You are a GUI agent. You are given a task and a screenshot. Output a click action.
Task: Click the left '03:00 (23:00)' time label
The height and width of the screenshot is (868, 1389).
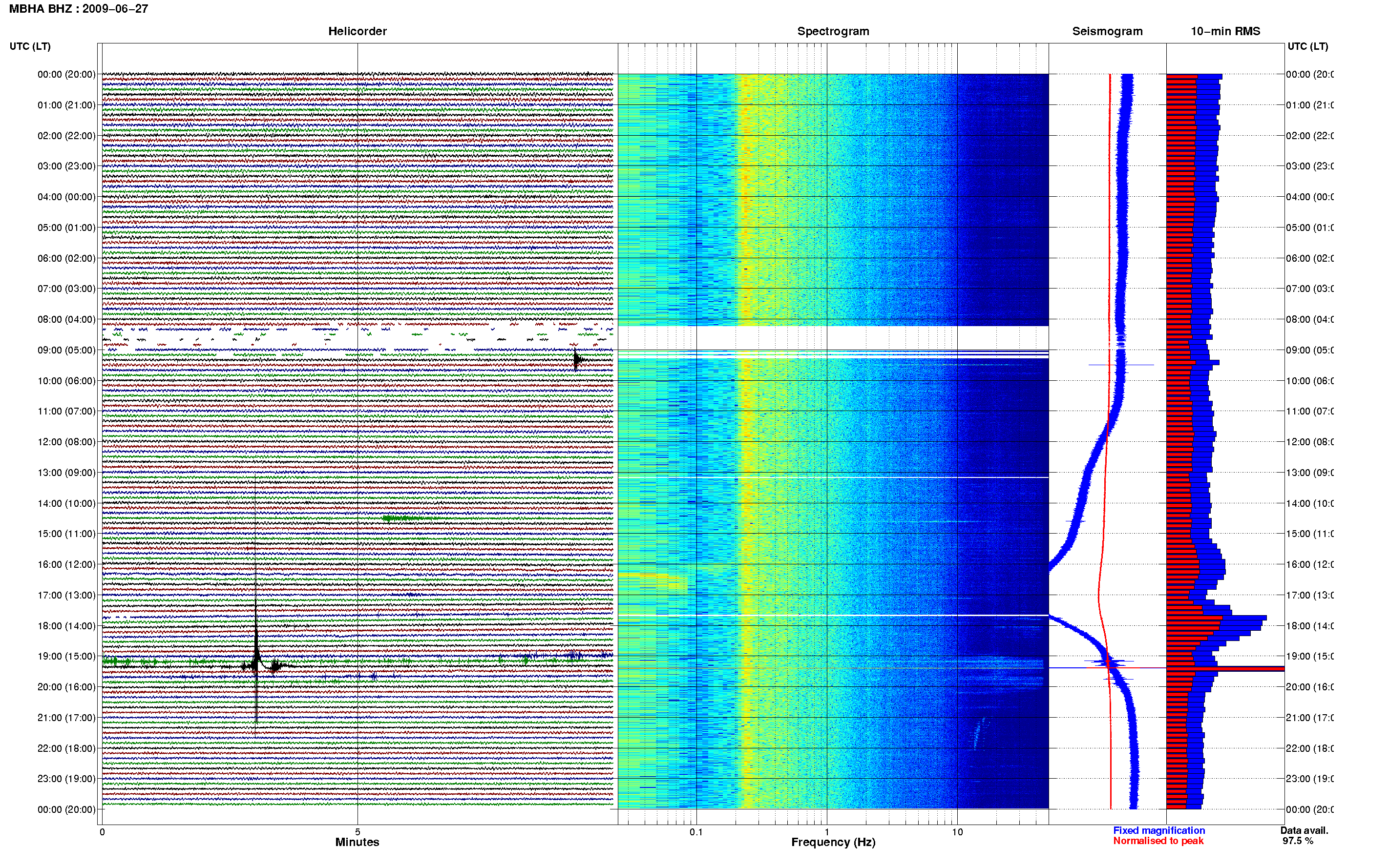point(66,166)
